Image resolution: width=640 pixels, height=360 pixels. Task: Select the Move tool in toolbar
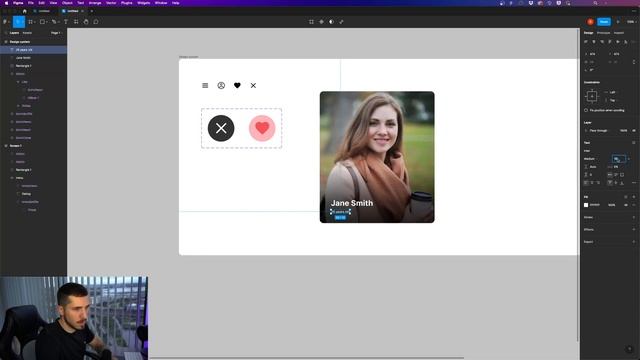click(18, 22)
